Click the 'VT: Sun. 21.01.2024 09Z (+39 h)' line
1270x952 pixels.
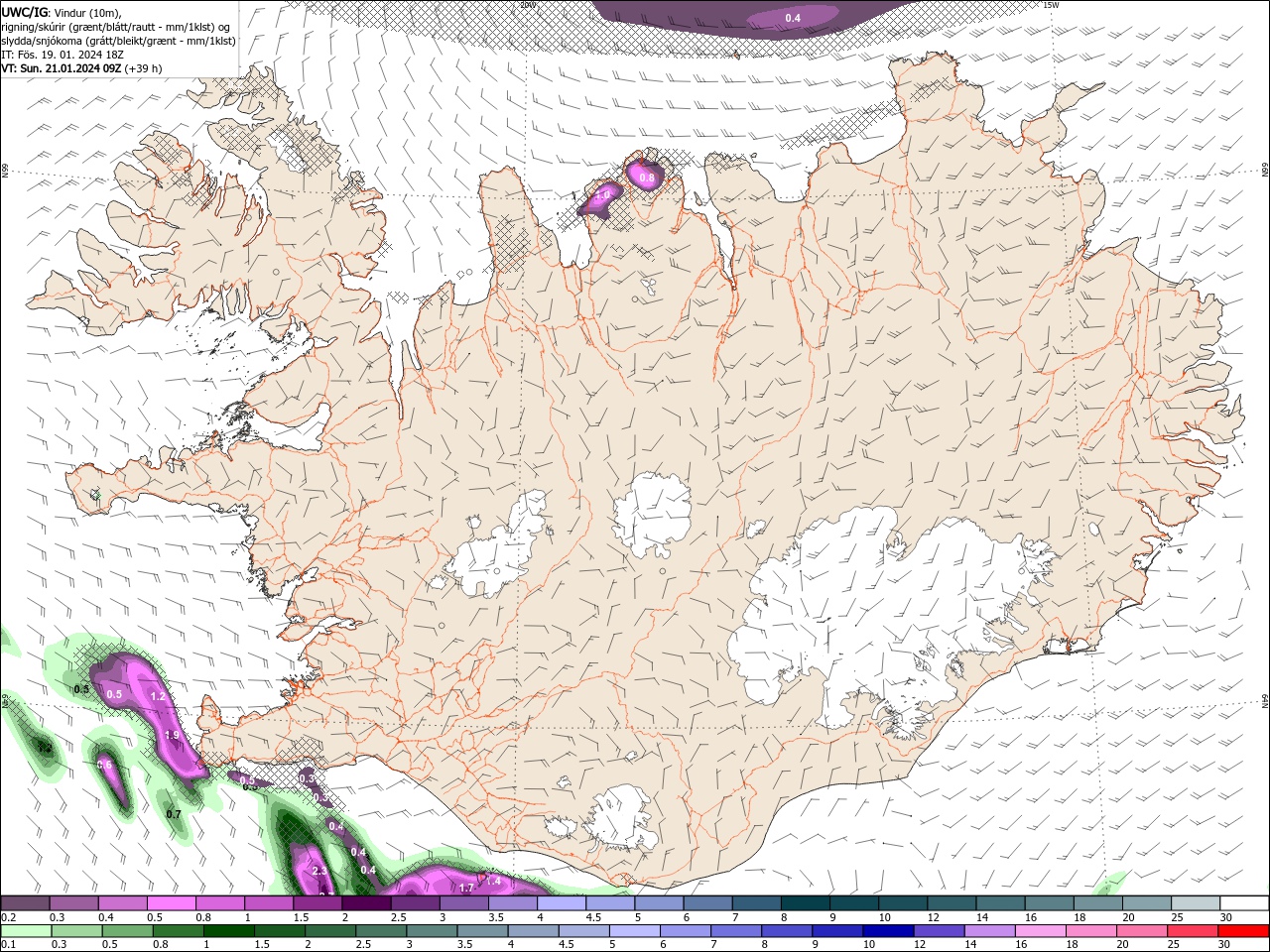coord(81,68)
